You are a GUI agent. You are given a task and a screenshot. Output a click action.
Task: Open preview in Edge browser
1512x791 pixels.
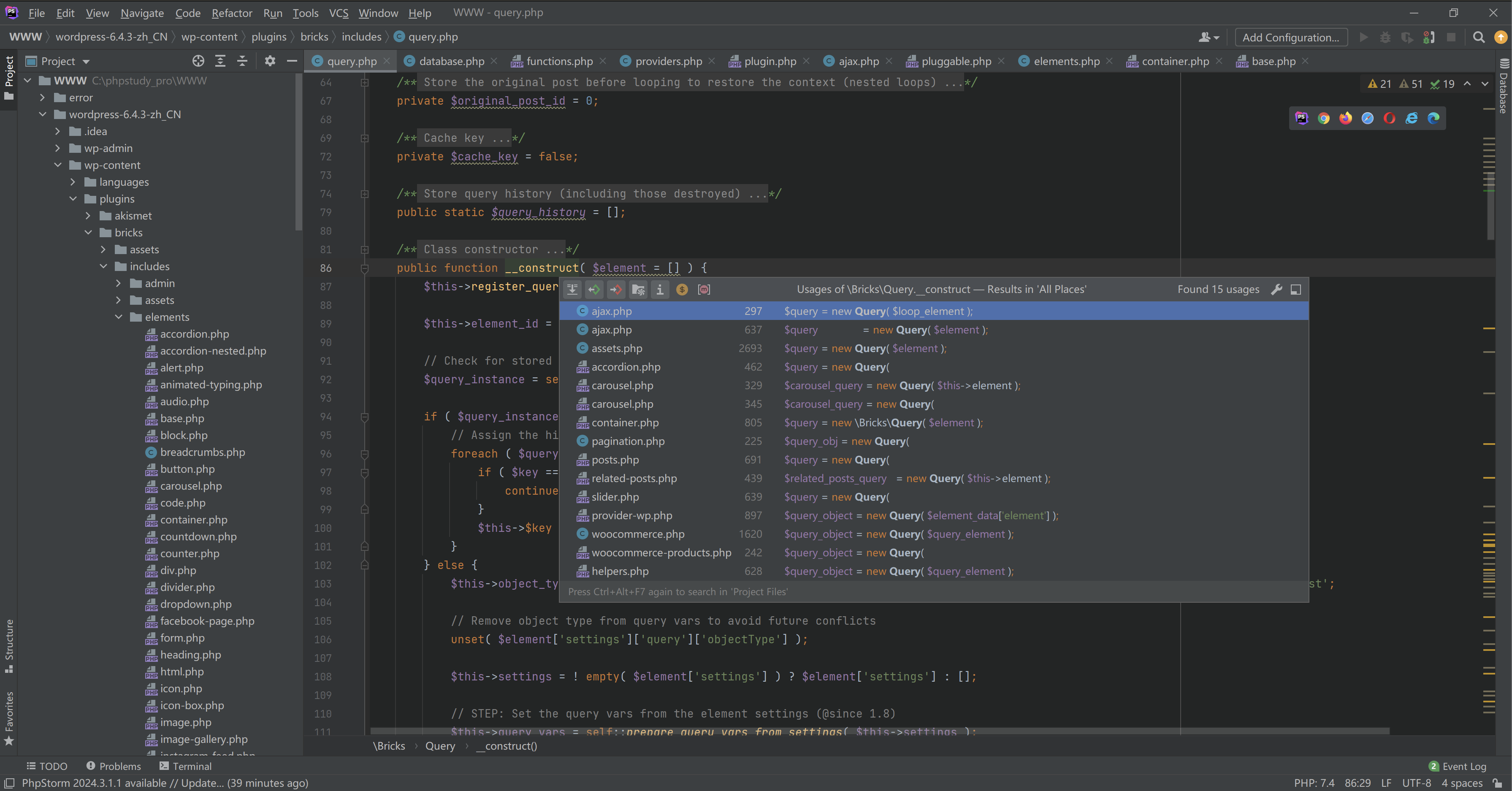click(x=1433, y=118)
